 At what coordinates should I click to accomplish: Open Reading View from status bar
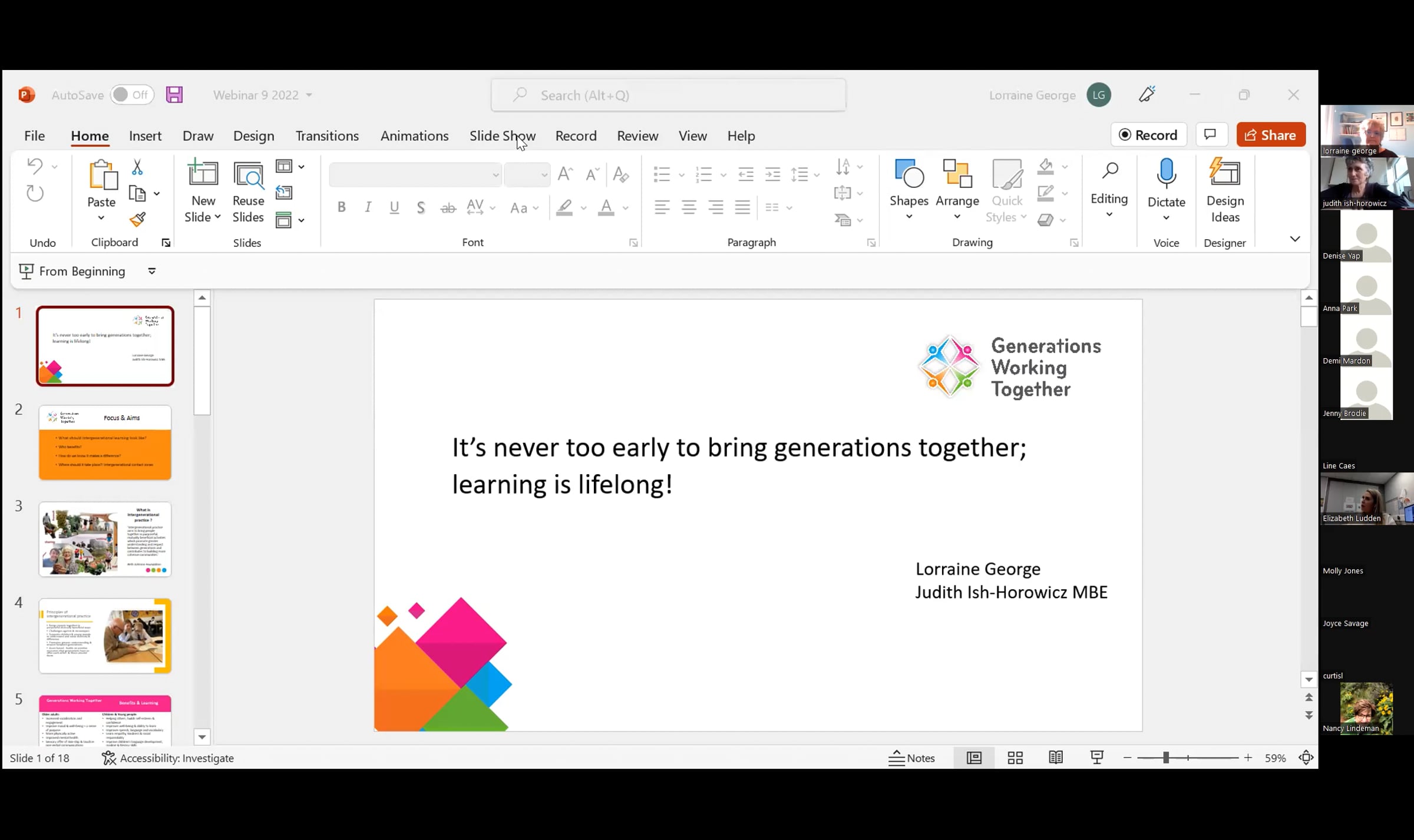pyautogui.click(x=1056, y=758)
